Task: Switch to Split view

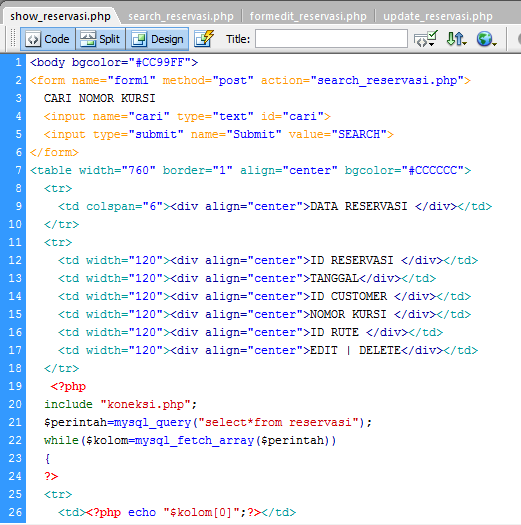Action: pos(100,39)
